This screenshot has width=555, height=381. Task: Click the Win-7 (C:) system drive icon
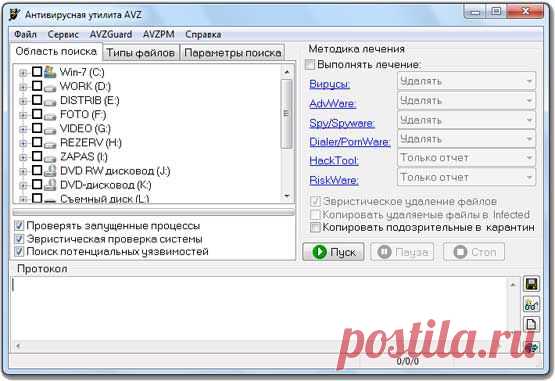pyautogui.click(x=50, y=72)
